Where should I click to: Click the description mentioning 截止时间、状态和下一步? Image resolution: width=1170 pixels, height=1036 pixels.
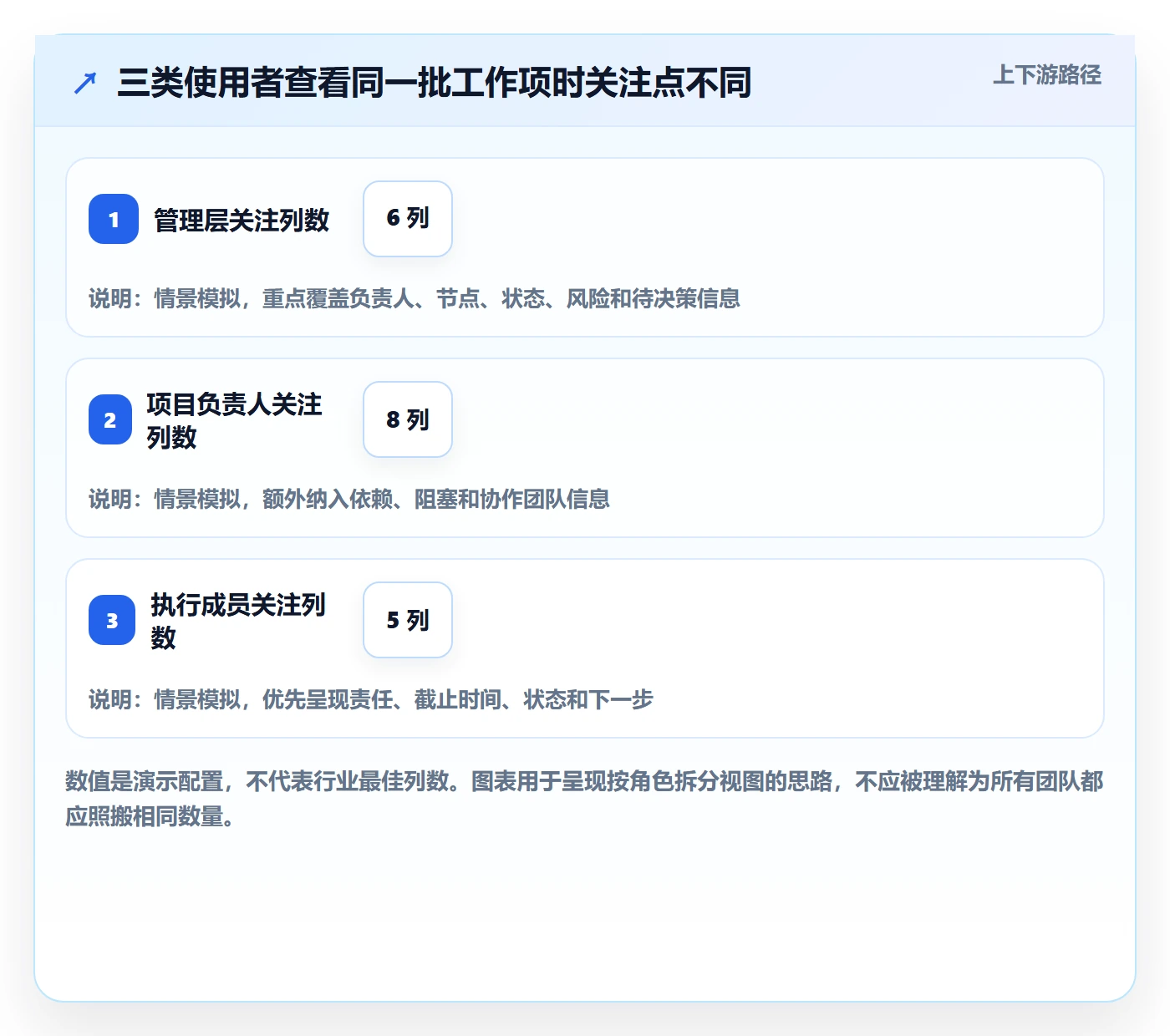tap(371, 699)
